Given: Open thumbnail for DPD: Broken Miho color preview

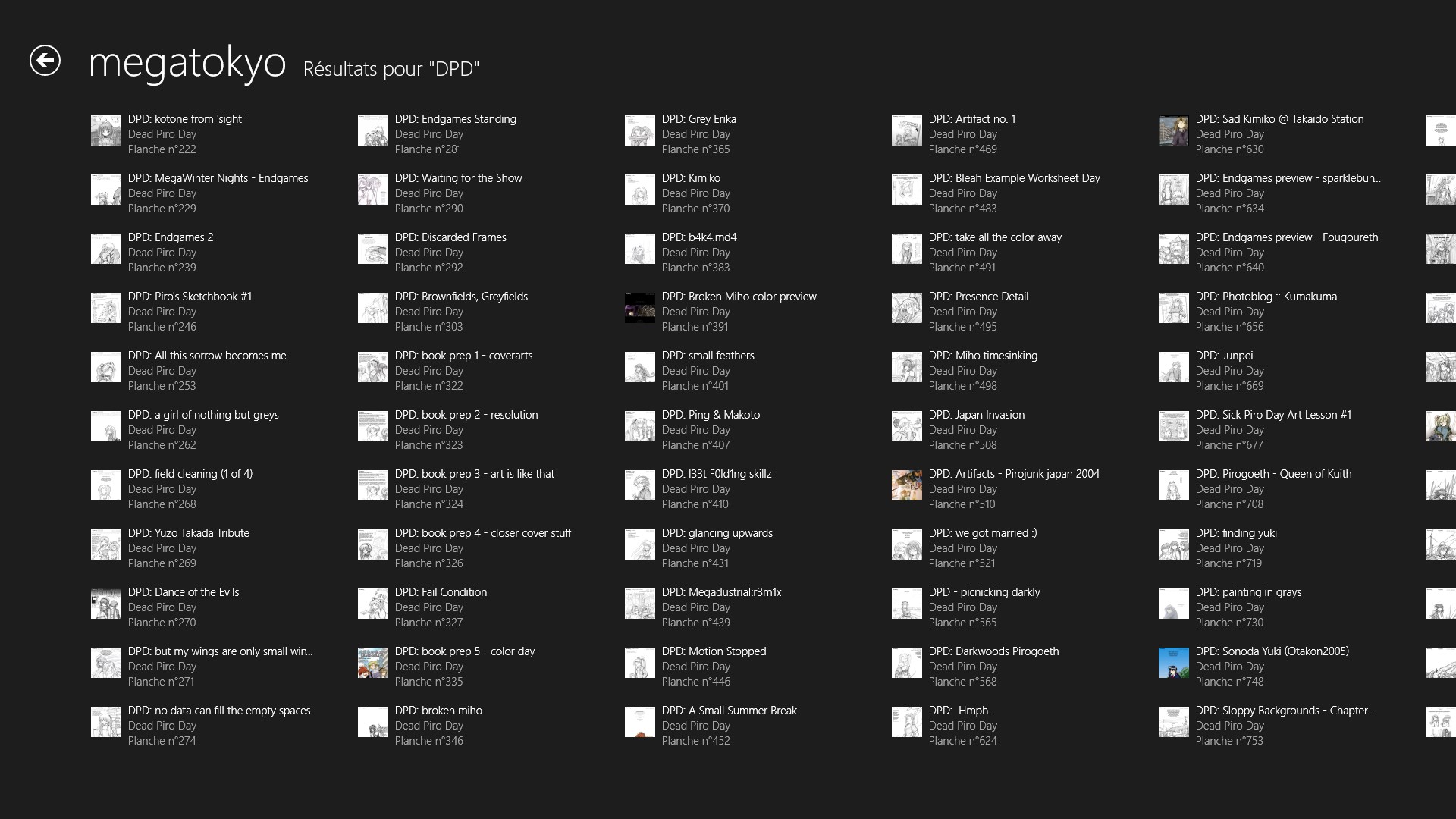Looking at the screenshot, I should click(639, 309).
